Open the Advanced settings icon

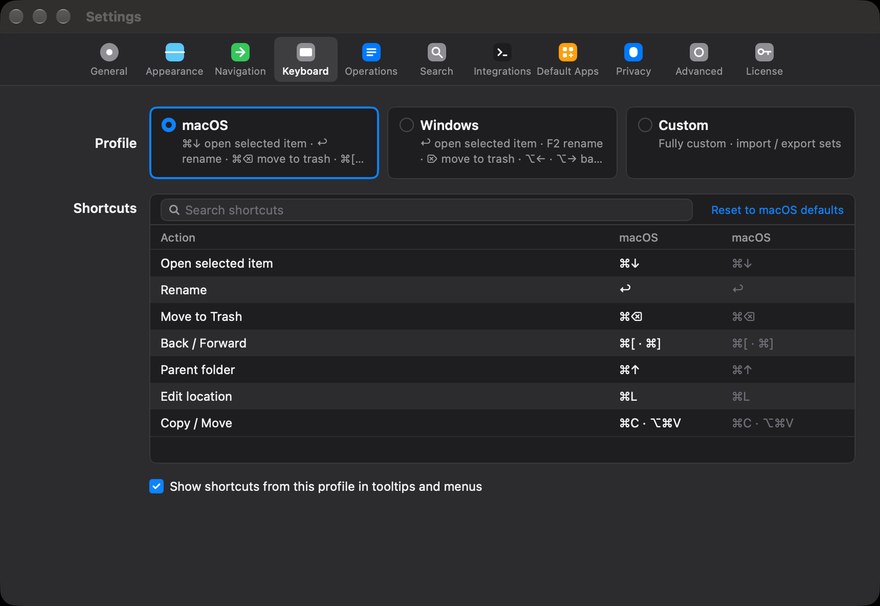tap(699, 52)
